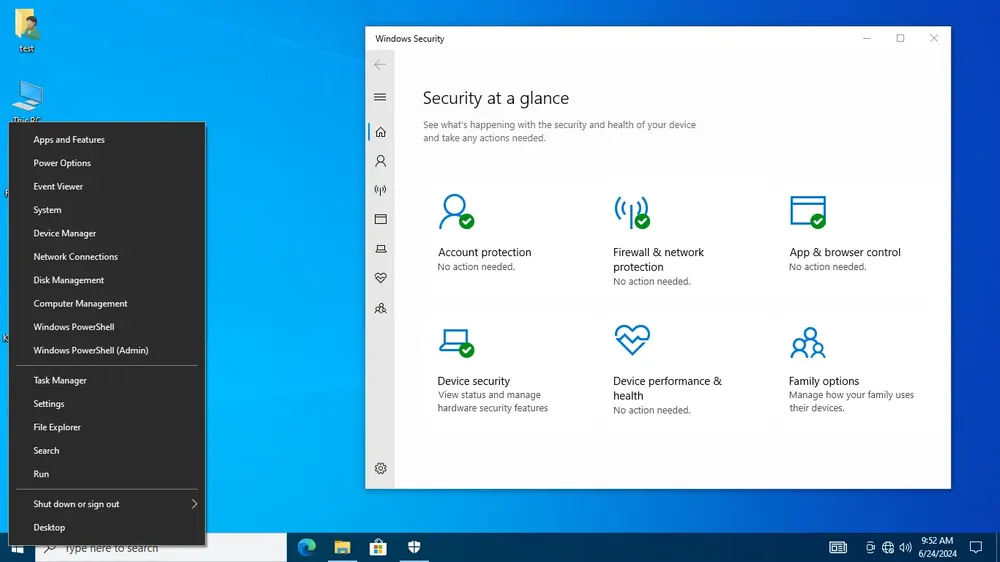Select Device security laptop sidebar icon
Viewport: 1000px width, 562px height.
coord(380,249)
